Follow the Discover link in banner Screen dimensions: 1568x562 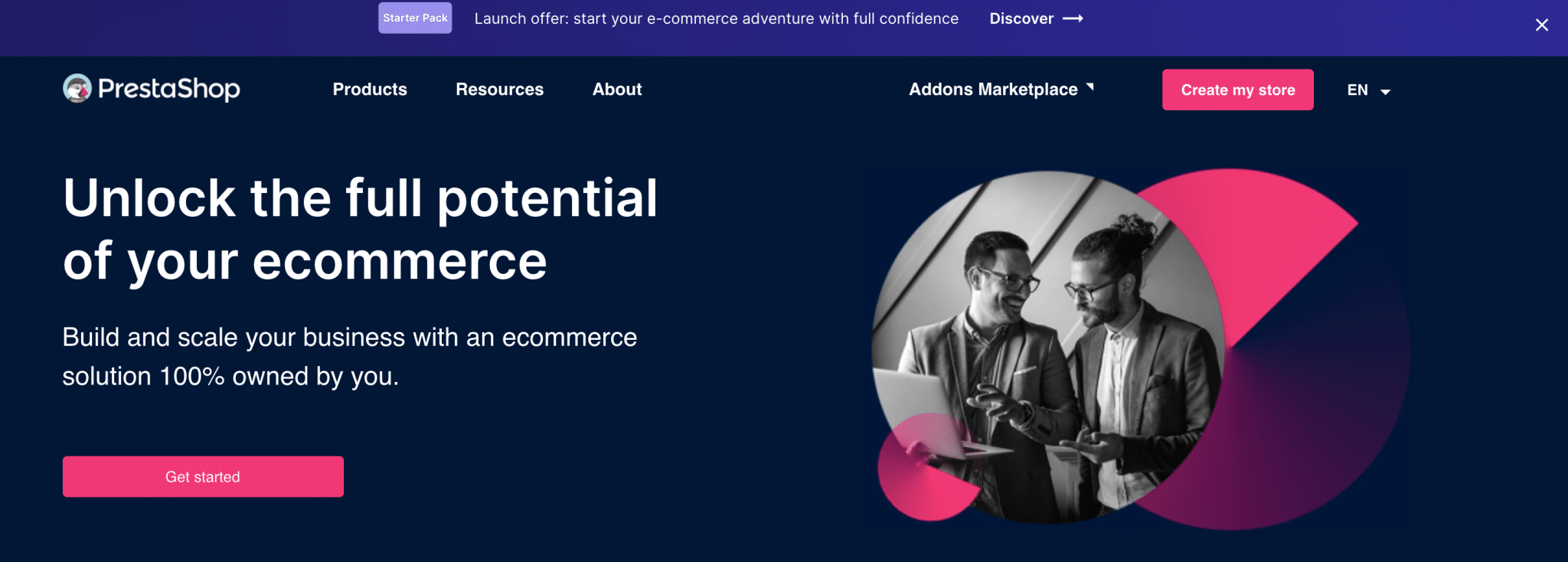pyautogui.click(x=1021, y=18)
